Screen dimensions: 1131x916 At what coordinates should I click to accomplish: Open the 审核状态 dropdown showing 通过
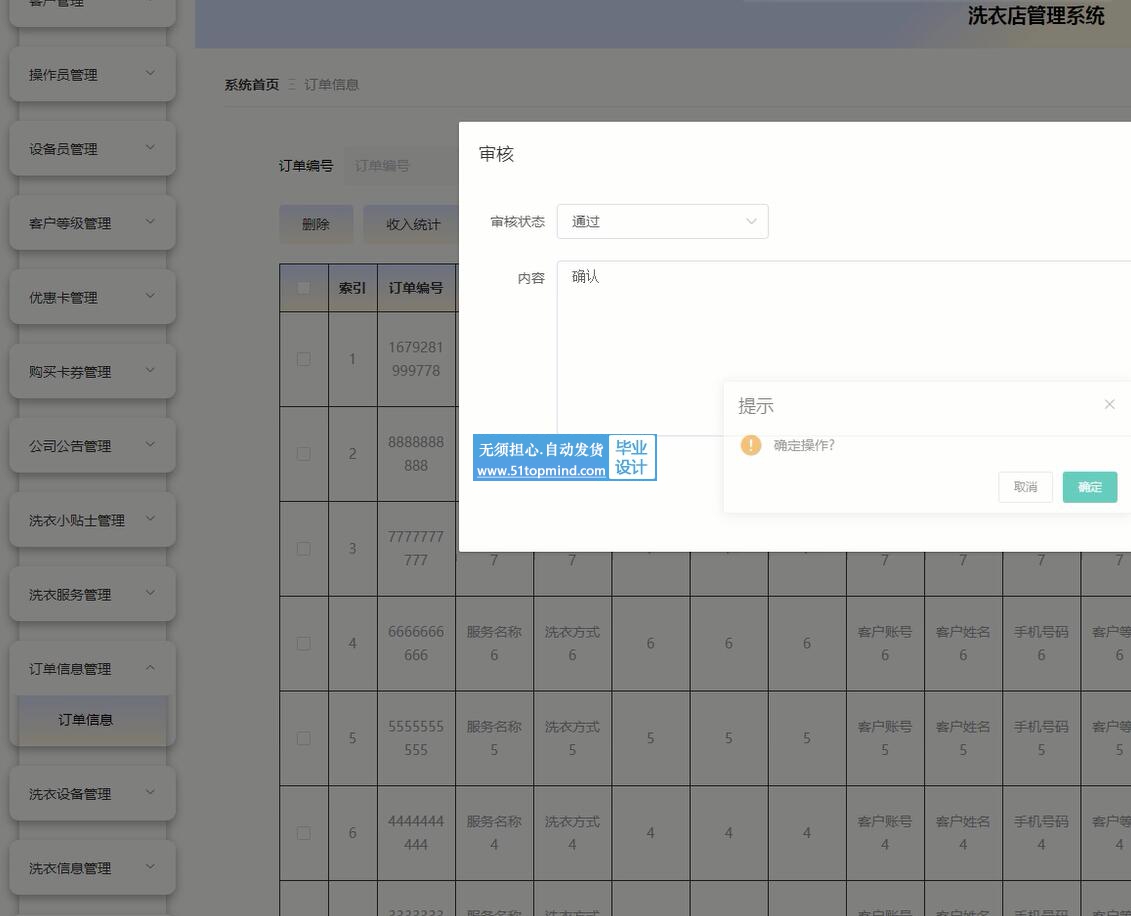point(662,221)
